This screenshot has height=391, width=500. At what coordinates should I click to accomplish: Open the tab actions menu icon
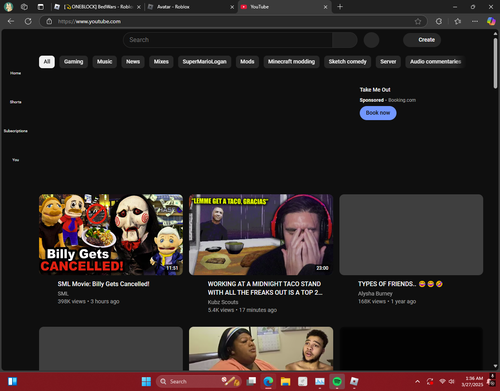[x=40, y=7]
